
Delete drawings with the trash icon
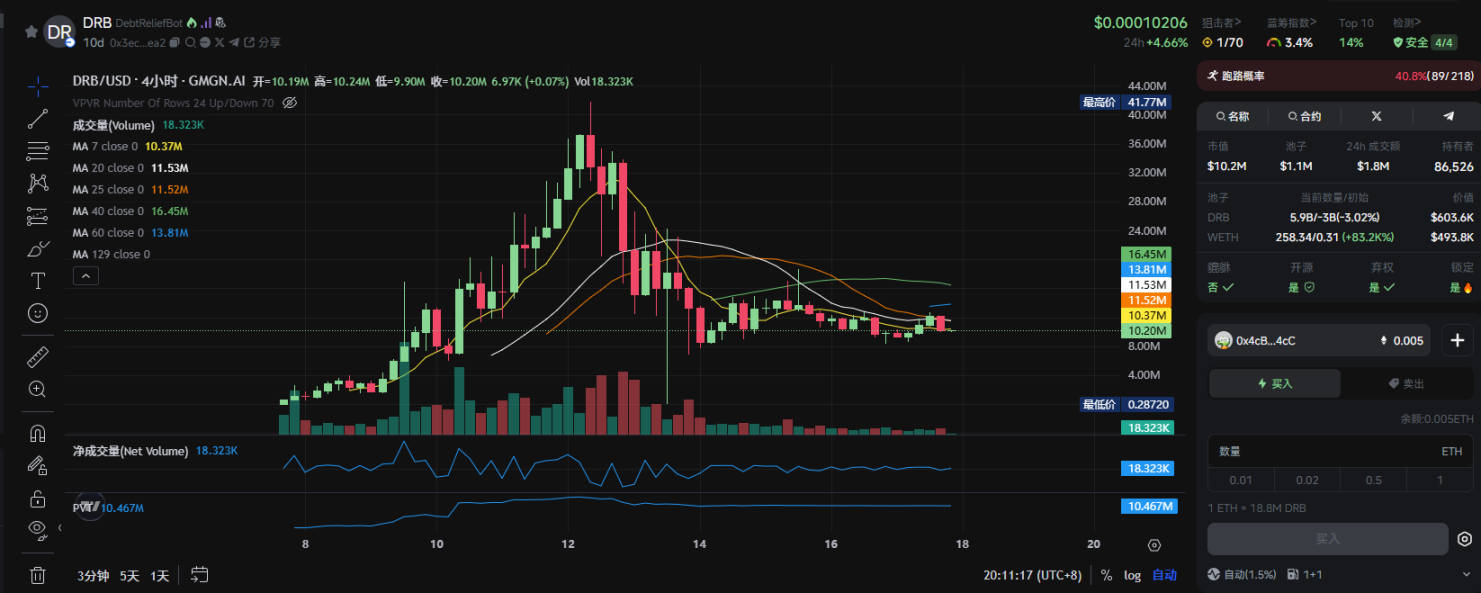[x=38, y=575]
